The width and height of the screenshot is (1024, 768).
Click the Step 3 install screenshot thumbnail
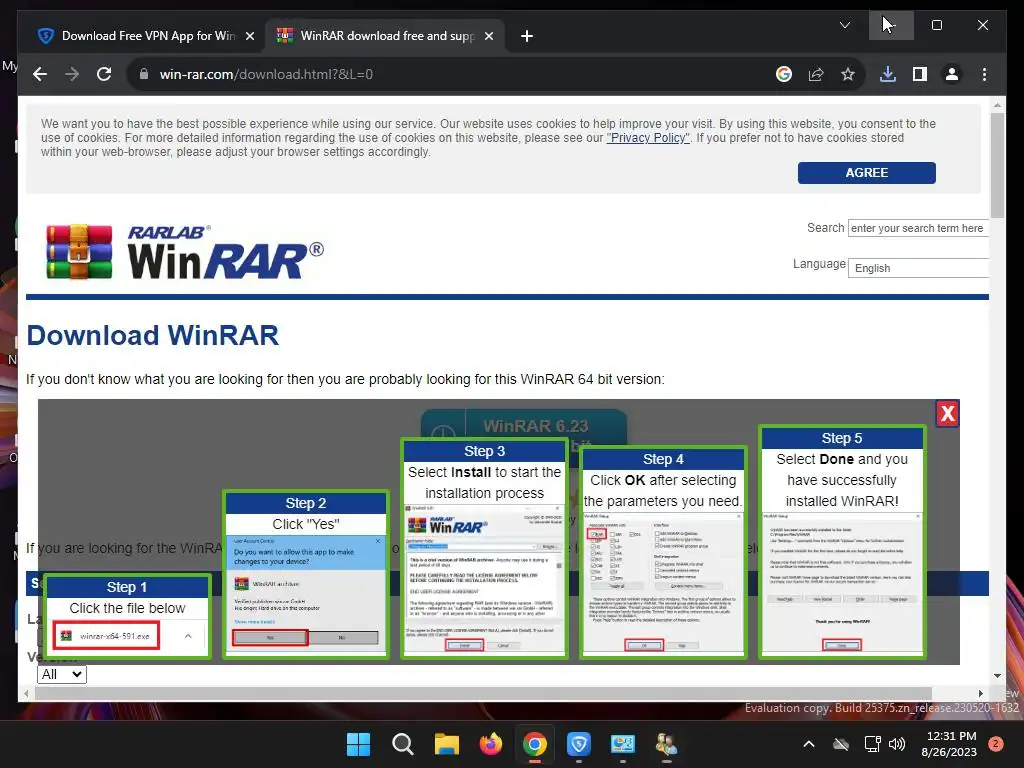pos(484,579)
